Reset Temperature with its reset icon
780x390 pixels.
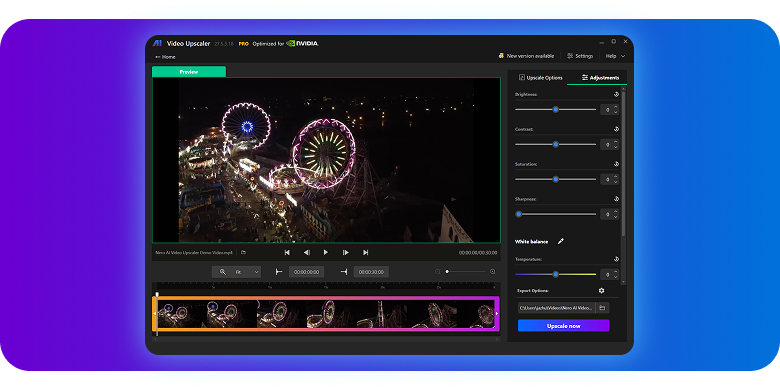click(x=616, y=259)
